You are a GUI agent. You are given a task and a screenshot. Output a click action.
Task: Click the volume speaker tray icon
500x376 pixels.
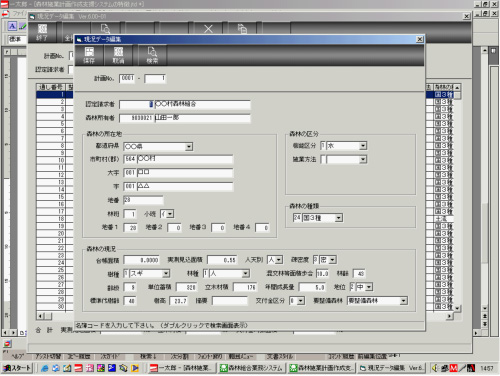point(435,368)
